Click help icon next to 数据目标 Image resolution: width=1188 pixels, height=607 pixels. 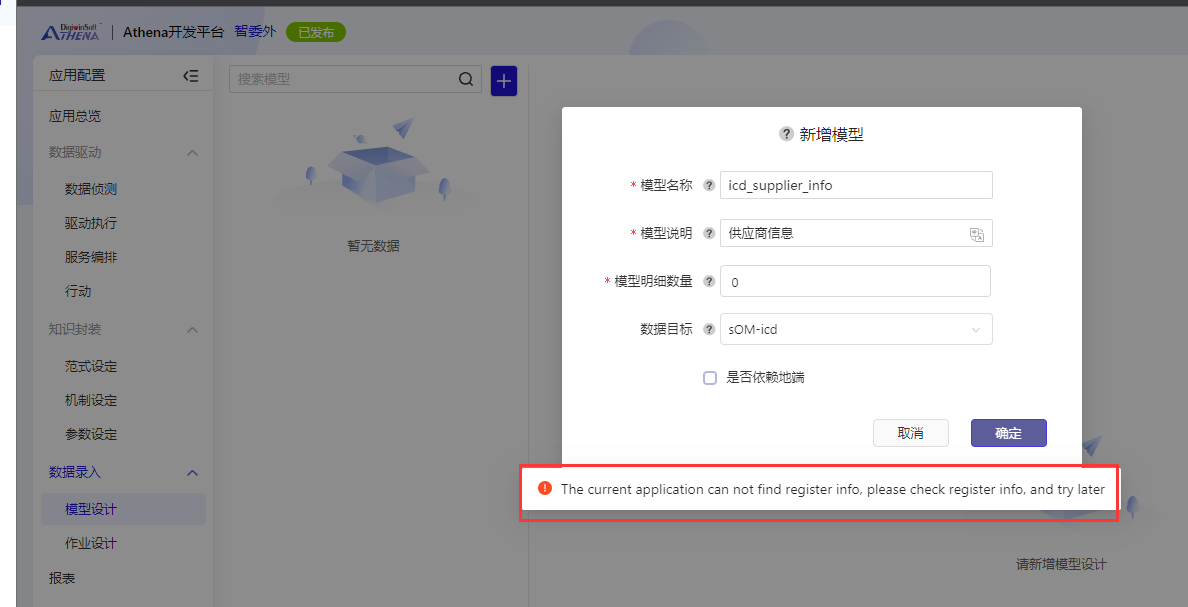pyautogui.click(x=709, y=329)
